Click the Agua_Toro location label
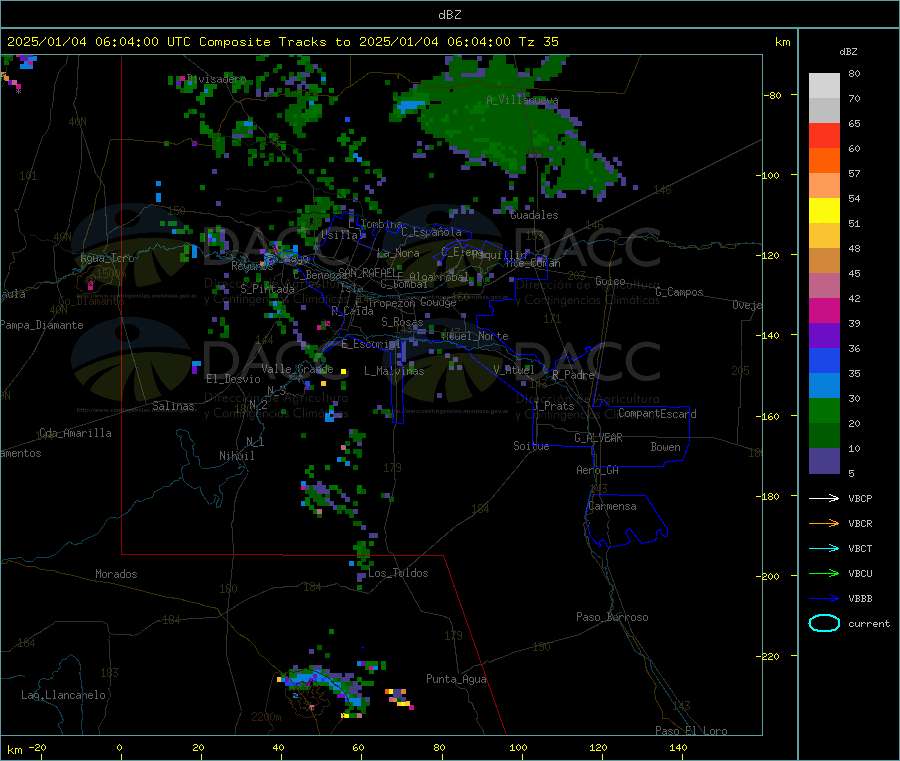Viewport: 900px width, 761px height. [x=107, y=258]
